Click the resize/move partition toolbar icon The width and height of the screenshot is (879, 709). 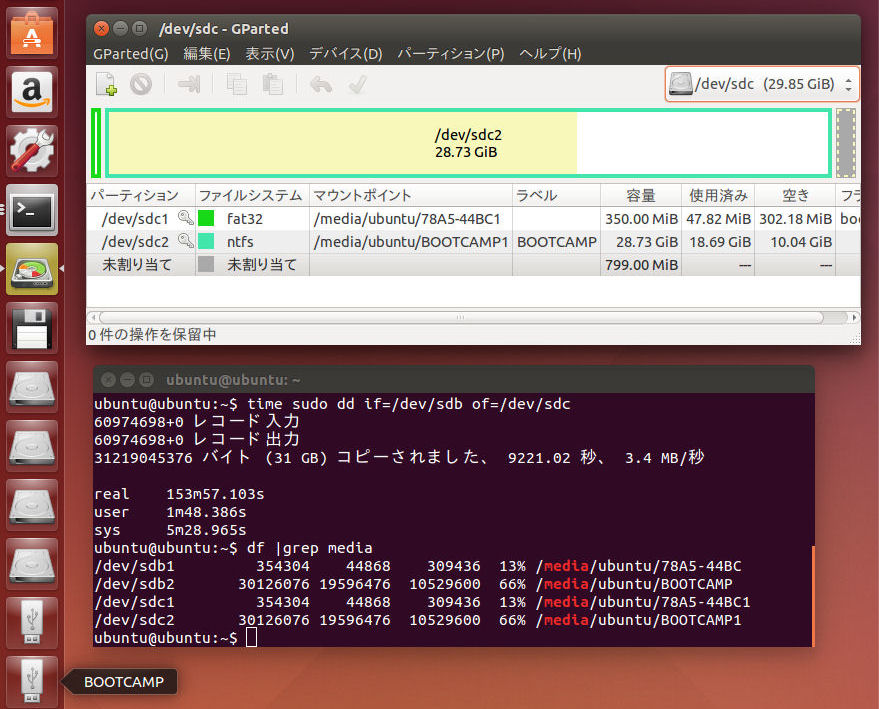(189, 84)
